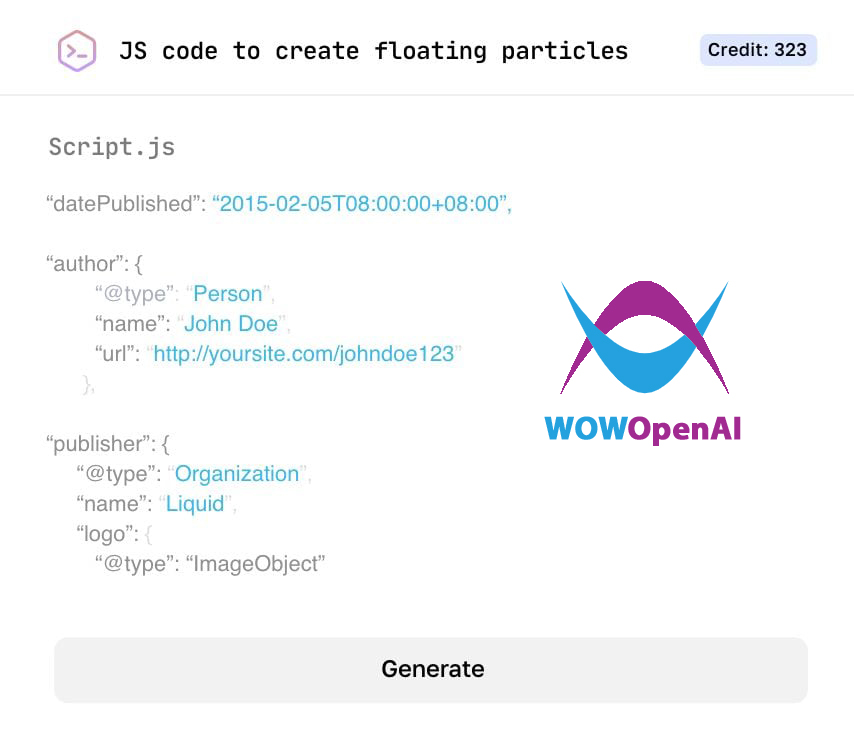Click the datePublished timestamp value

pos(361,204)
